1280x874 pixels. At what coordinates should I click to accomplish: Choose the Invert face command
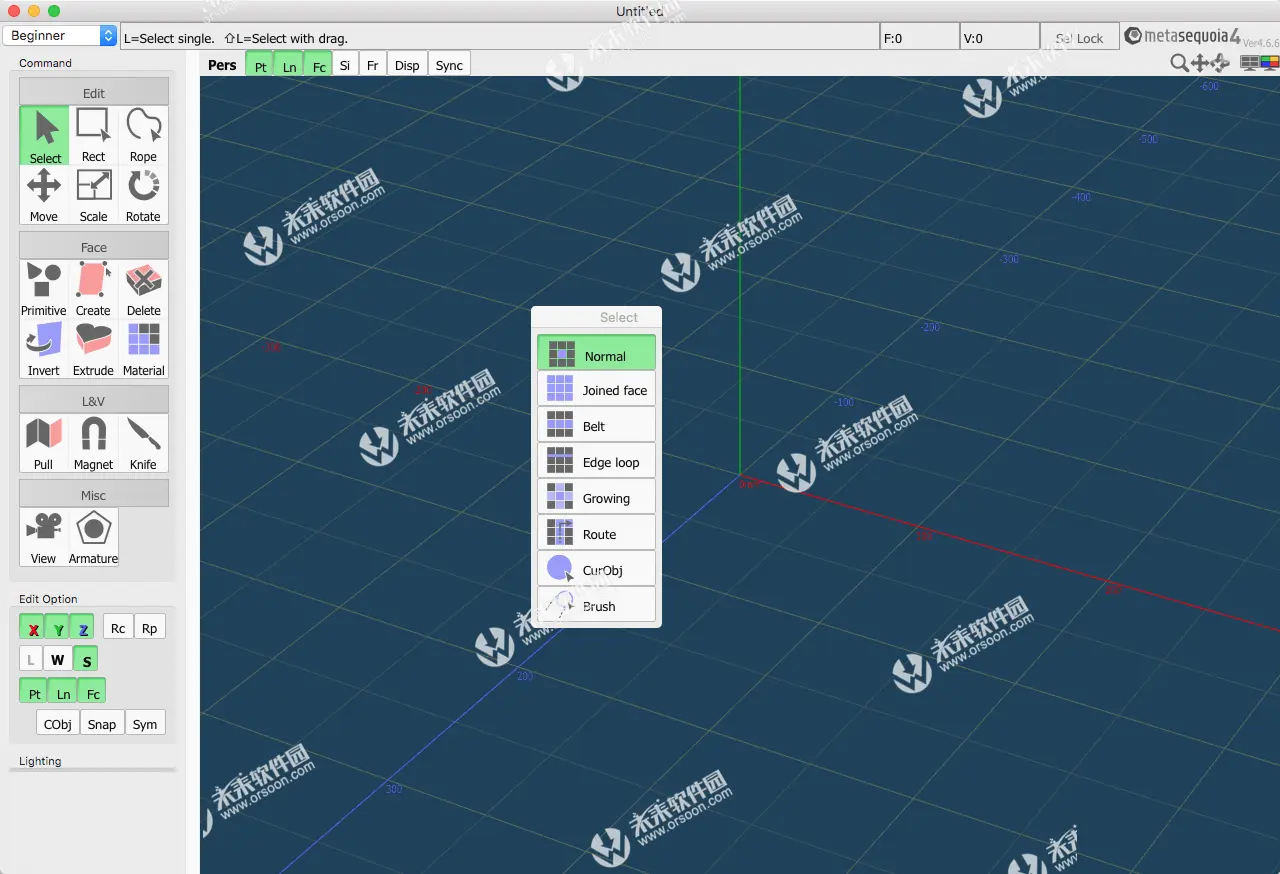(45, 349)
